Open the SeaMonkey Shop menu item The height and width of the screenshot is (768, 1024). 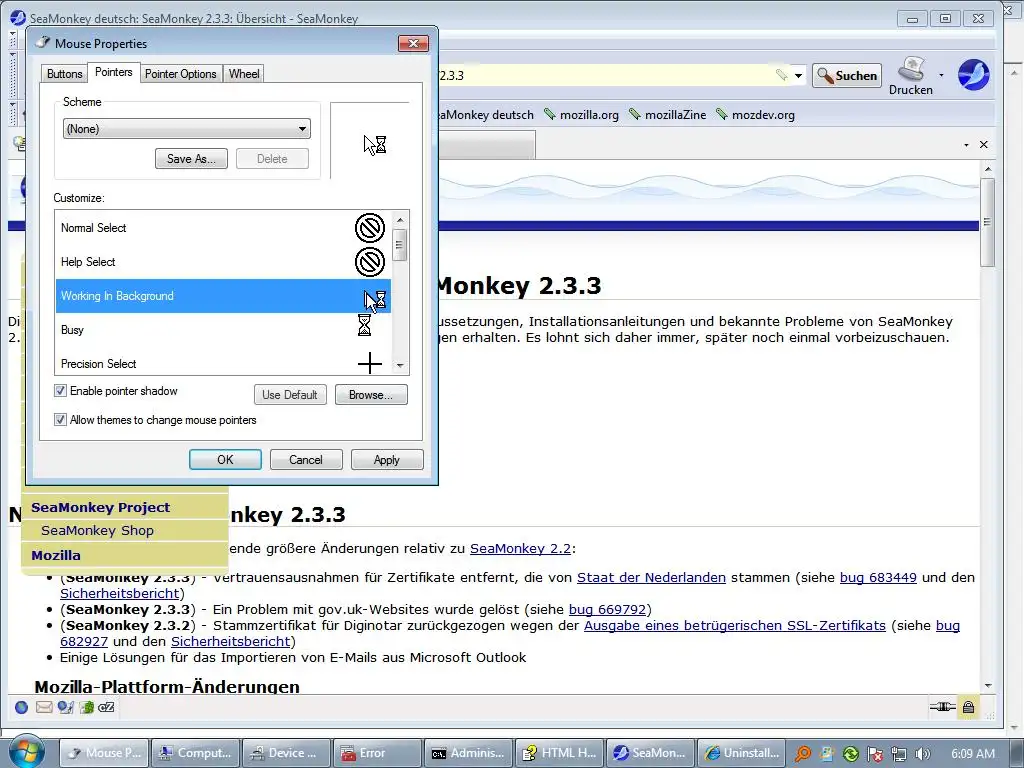pos(97,530)
